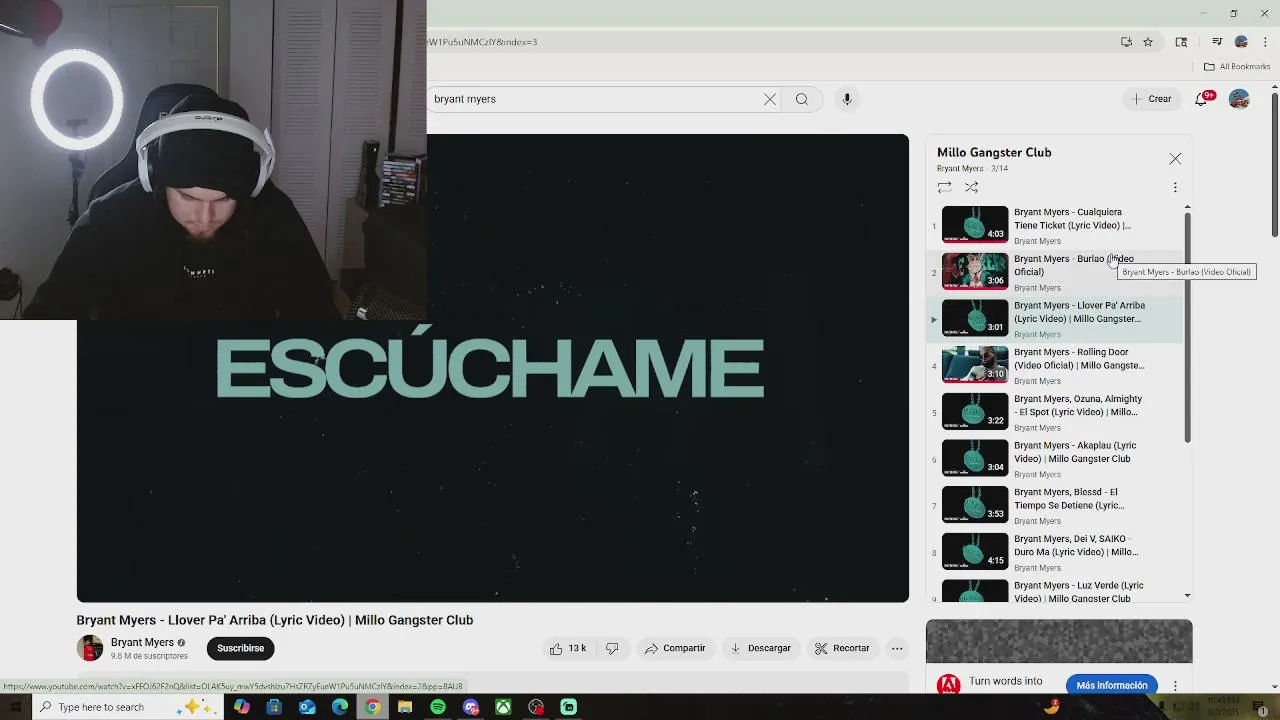1280x720 pixels.
Task: Click Crear create button
Action: tap(1151, 99)
